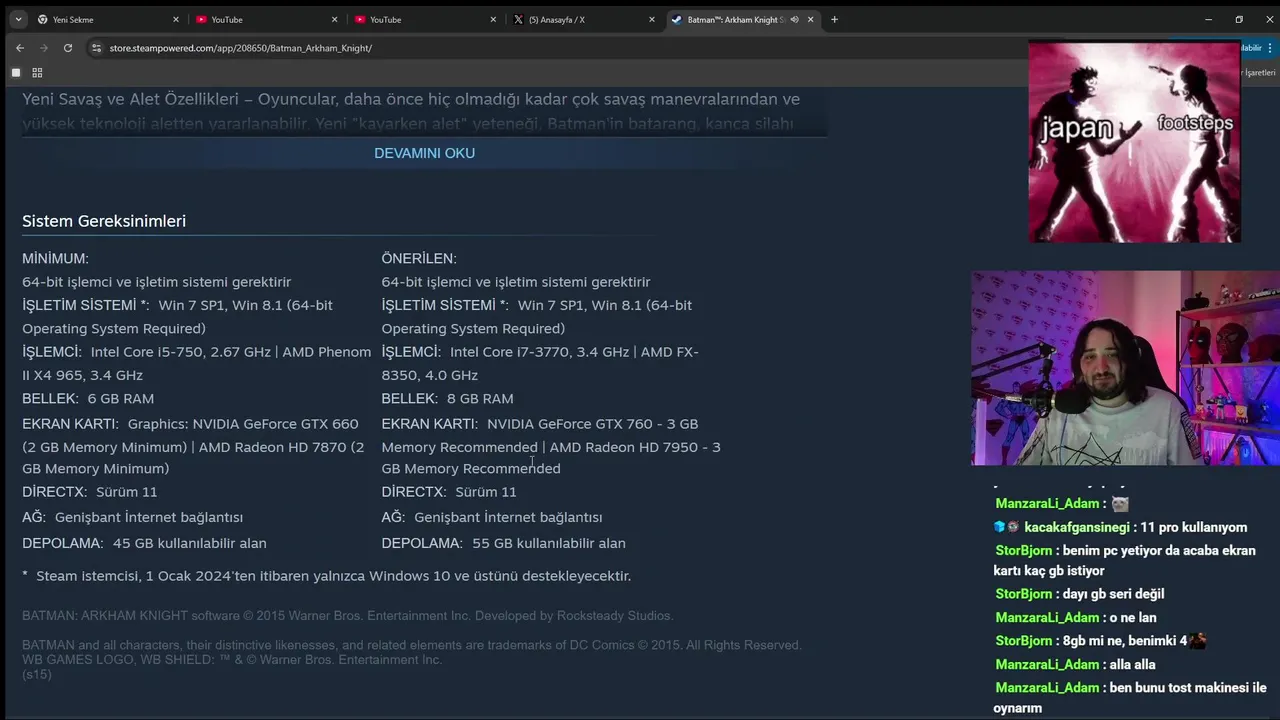
Task: View site information for store.steampowered.com
Action: click(97, 48)
